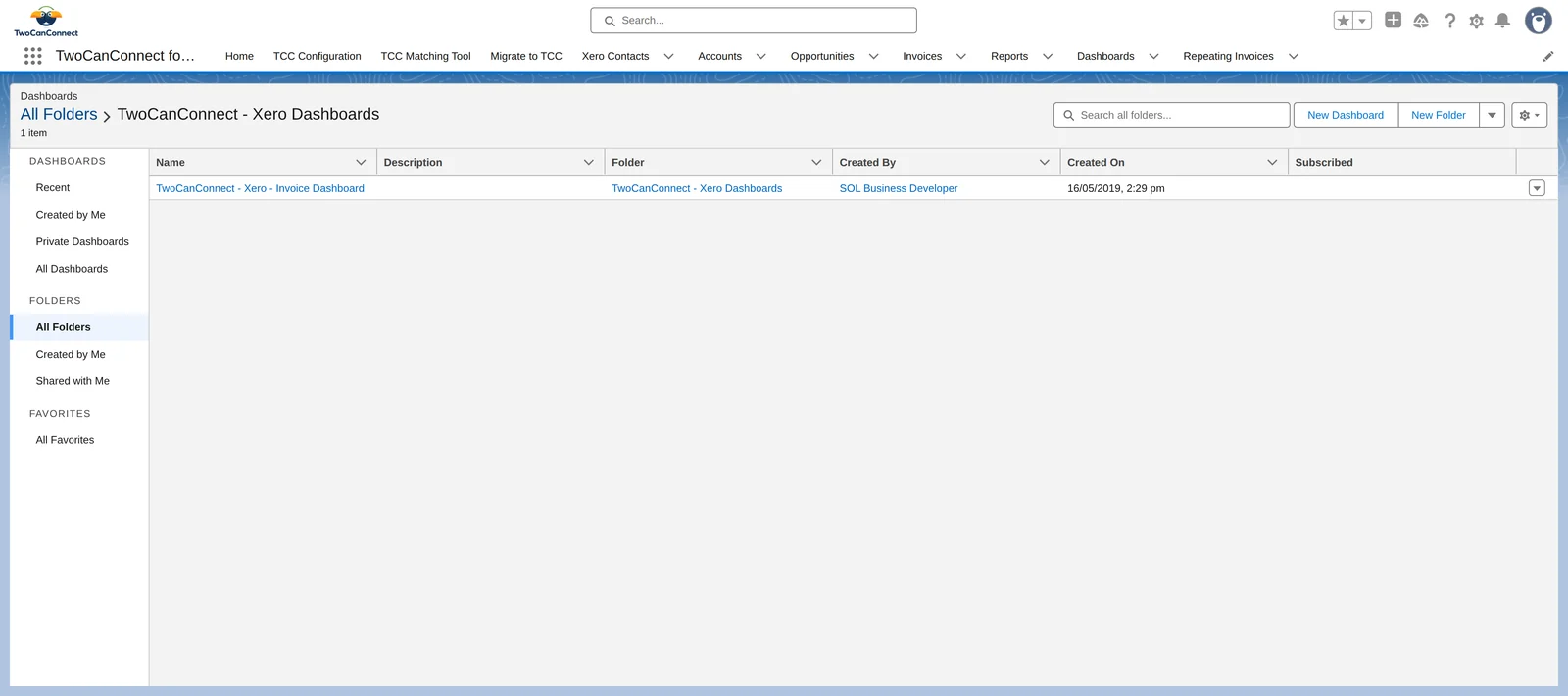Open the Folder column chevron menu
The height and width of the screenshot is (696, 1568).
(816, 162)
